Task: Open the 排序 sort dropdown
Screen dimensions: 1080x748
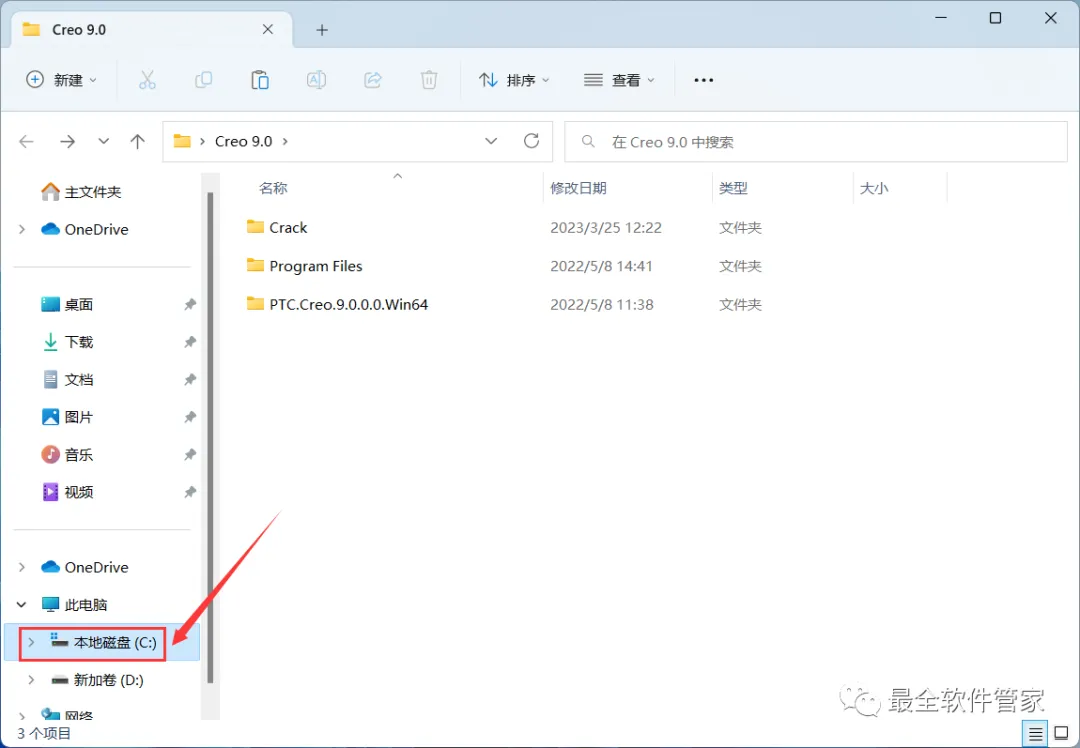Action: click(x=515, y=80)
